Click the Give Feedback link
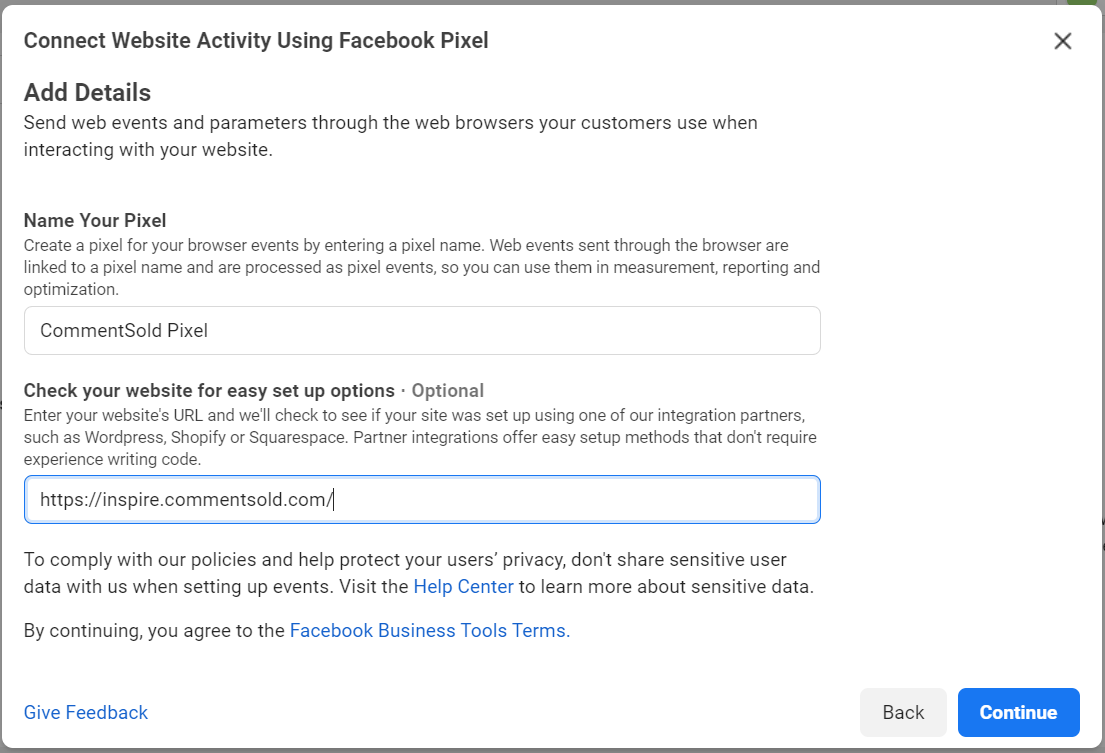 pyautogui.click(x=86, y=712)
